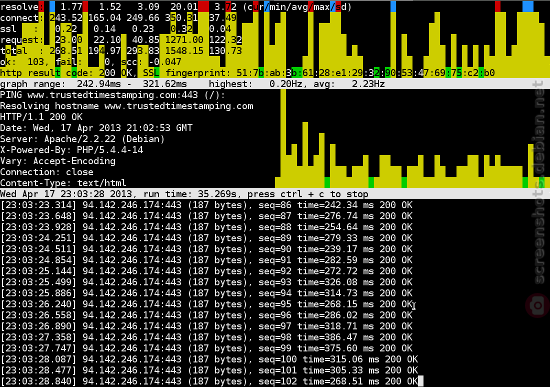Click the seq=86 ping result line

[207, 205]
